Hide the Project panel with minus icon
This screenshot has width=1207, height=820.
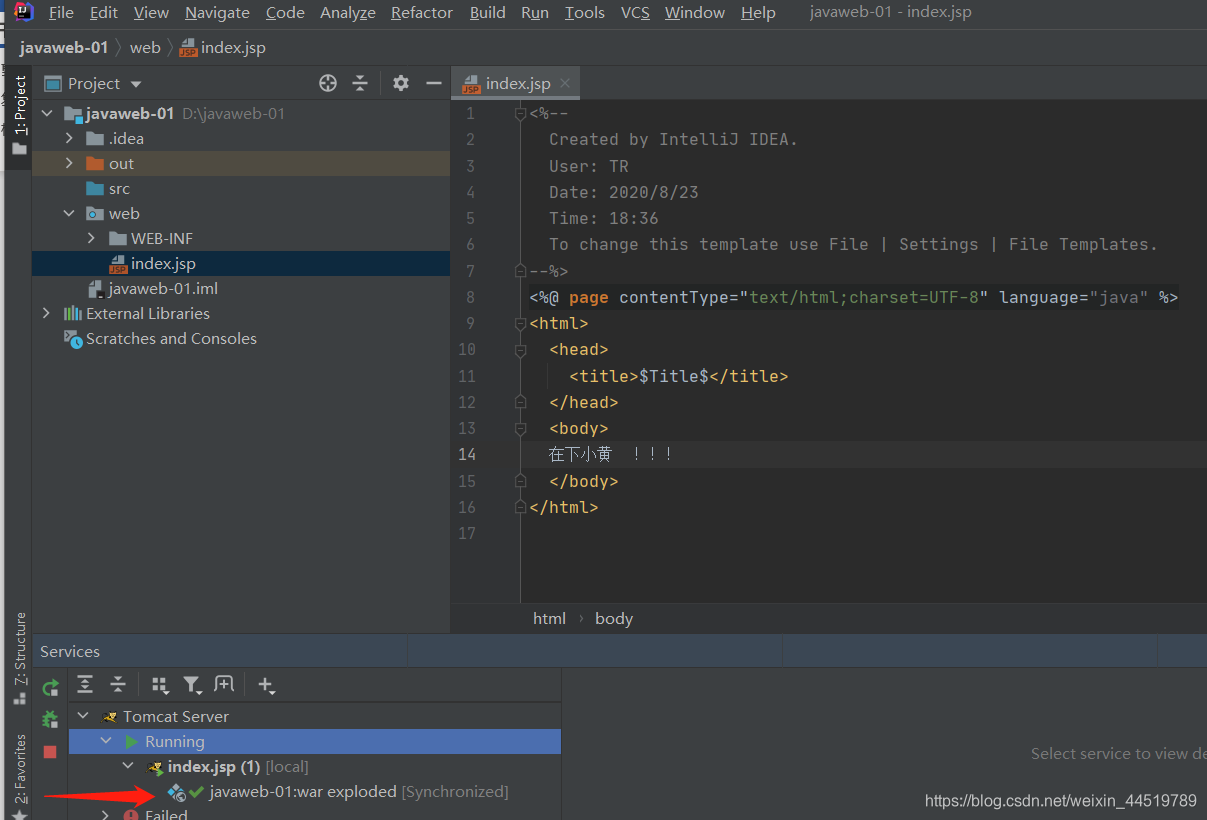click(433, 83)
